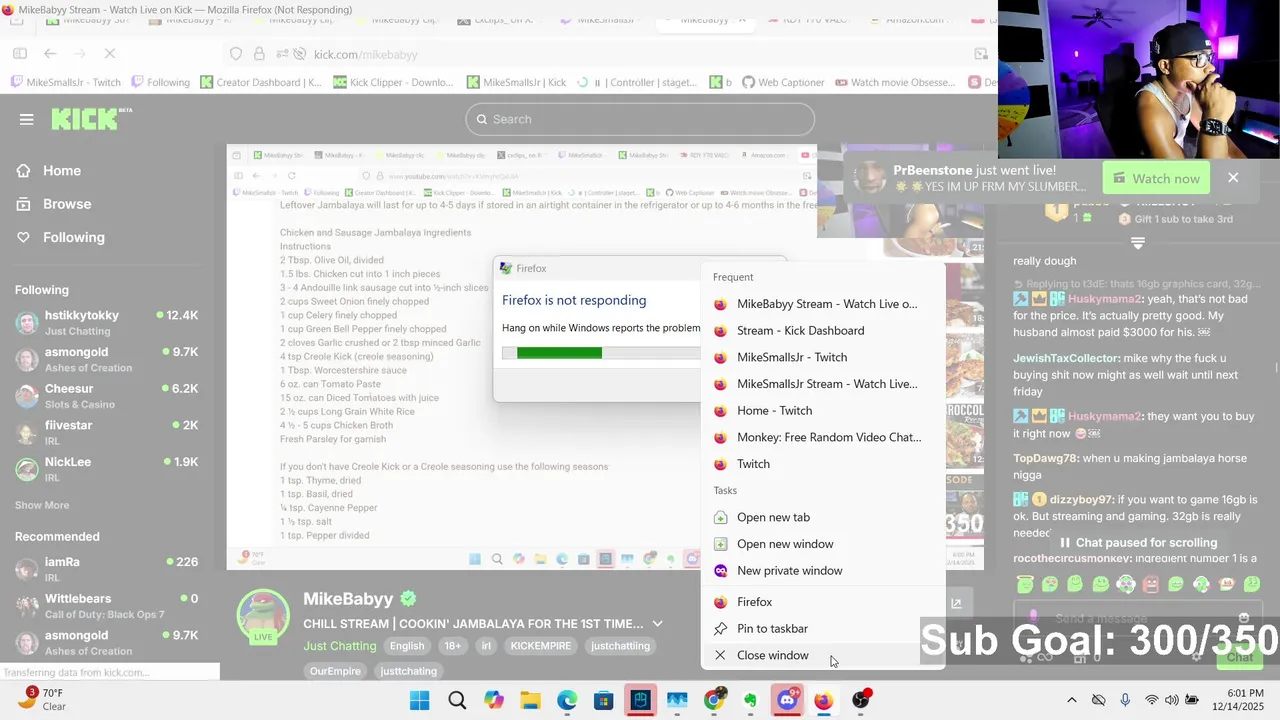Click the microphone tray icon
This screenshot has width=1280, height=720.
[1125, 700]
